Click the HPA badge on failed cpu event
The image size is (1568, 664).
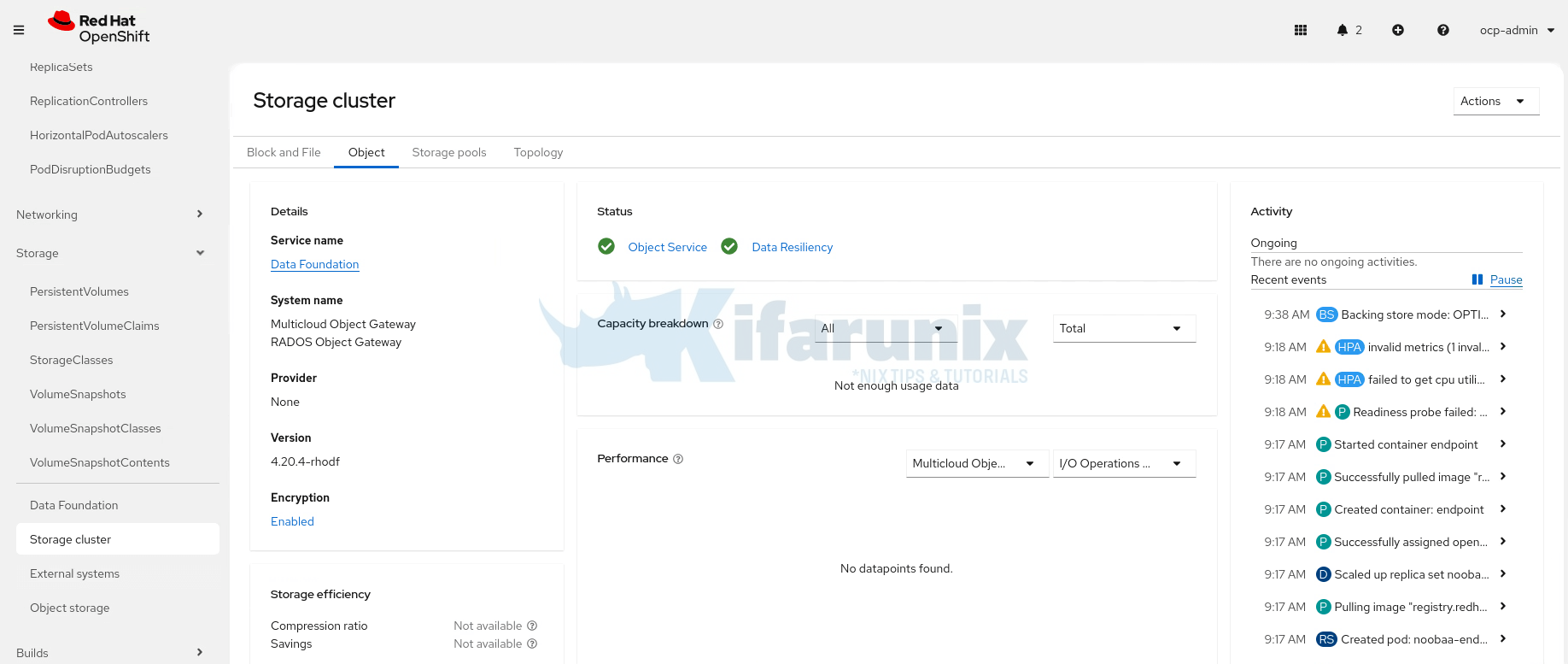[1349, 379]
